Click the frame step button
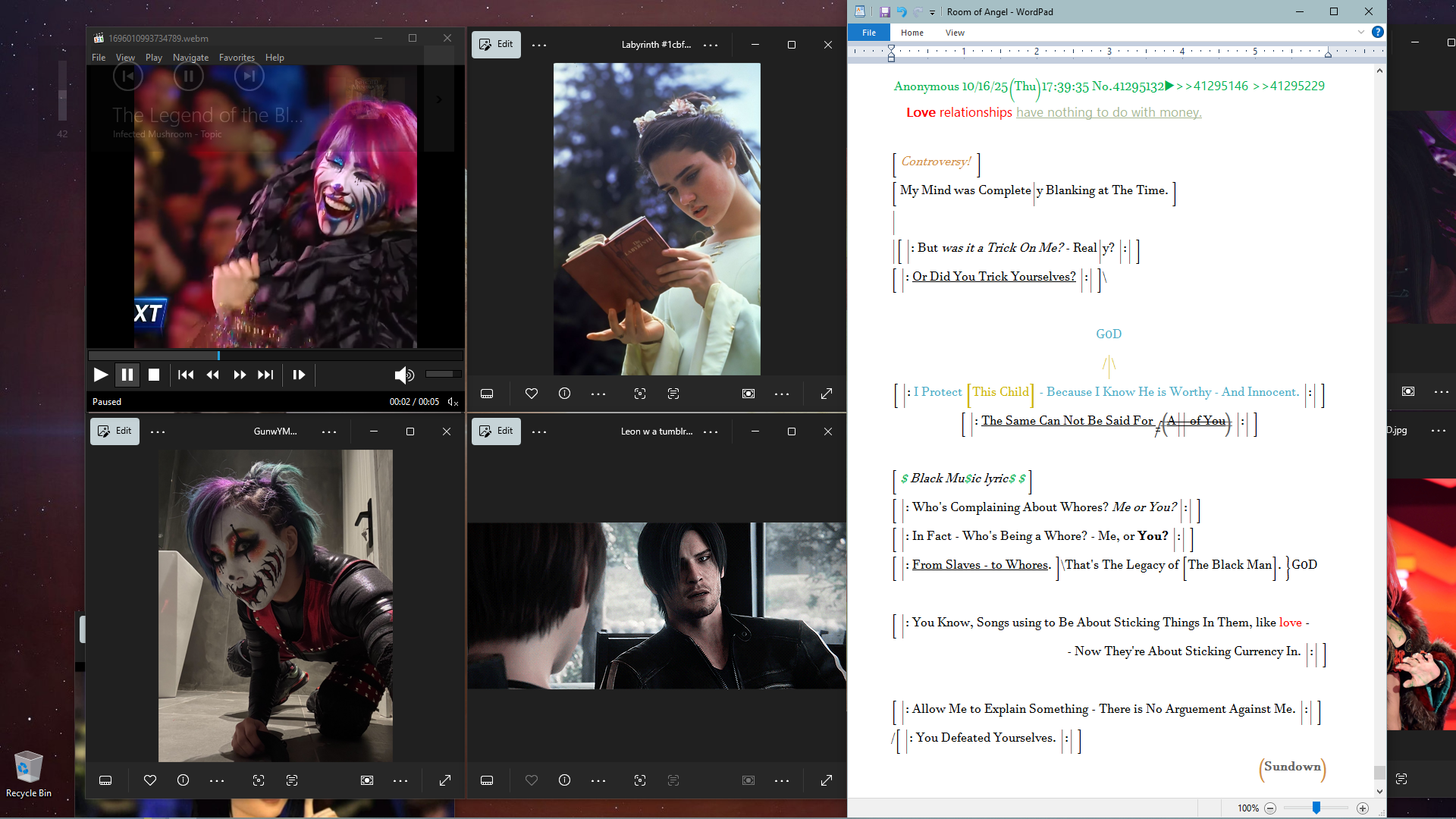 (299, 375)
